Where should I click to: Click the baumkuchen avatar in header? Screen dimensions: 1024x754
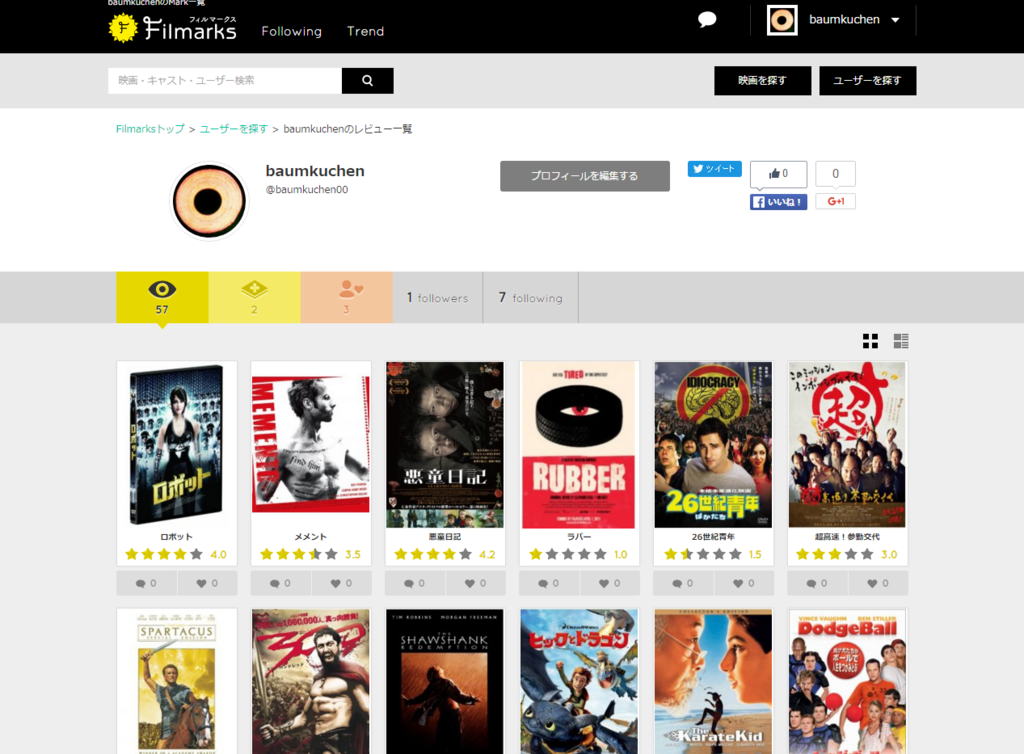pos(782,20)
